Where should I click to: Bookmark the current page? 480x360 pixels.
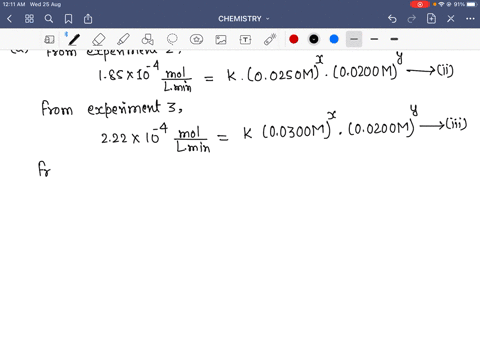68,19
